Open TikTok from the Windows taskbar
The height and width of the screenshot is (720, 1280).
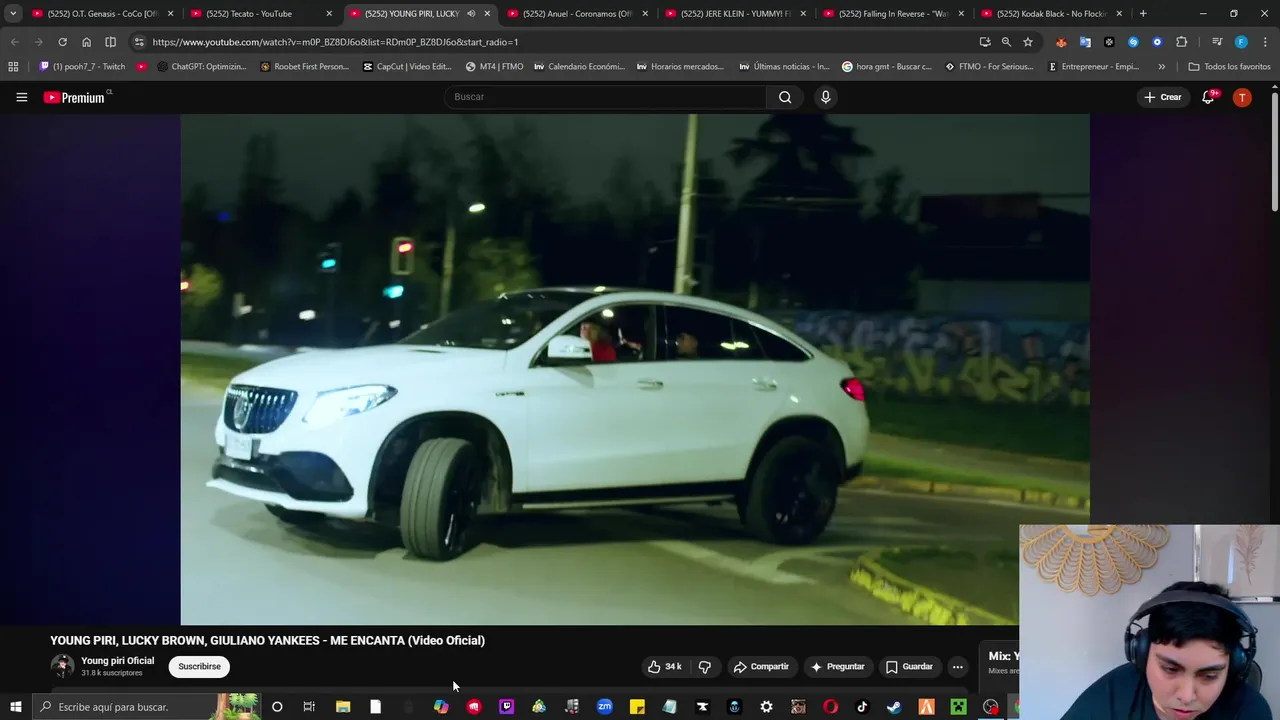click(x=862, y=707)
